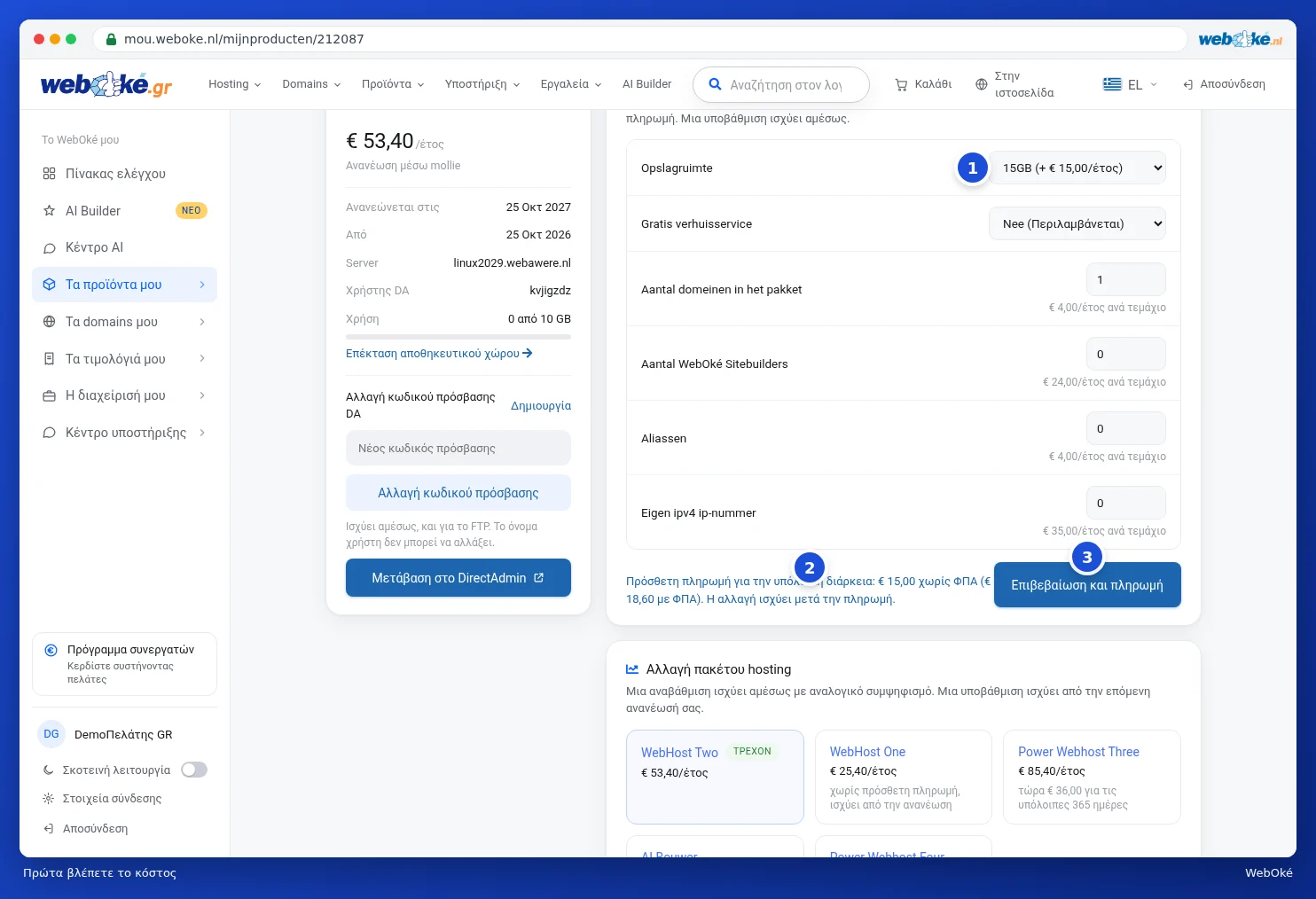Image resolution: width=1316 pixels, height=899 pixels.
Task: Click the shopping cart icon
Action: (x=901, y=84)
